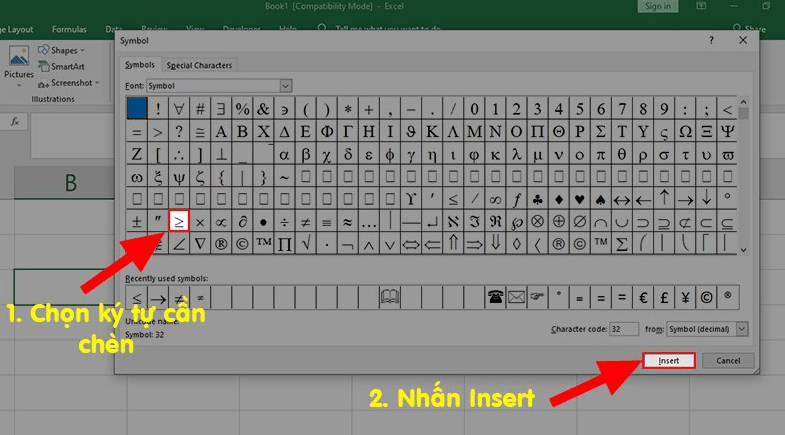
Task: Select the multiplication sign symbol
Action: pyautogui.click(x=200, y=221)
